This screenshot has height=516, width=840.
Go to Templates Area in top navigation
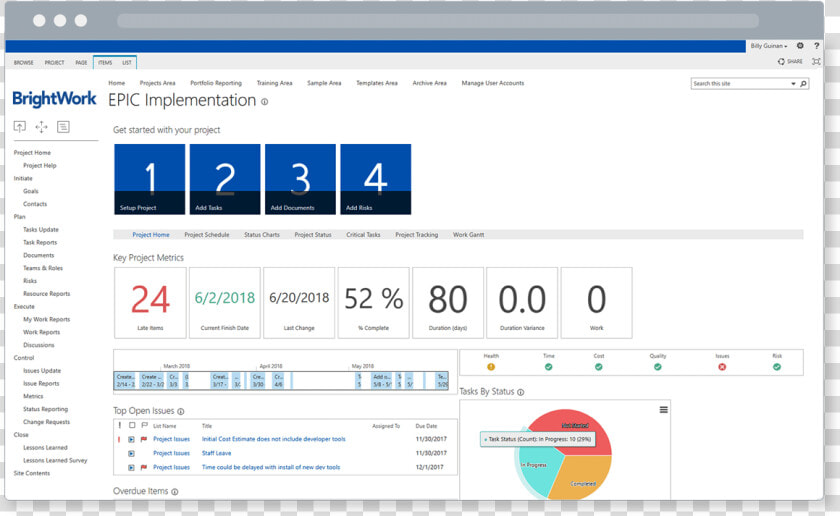377,83
